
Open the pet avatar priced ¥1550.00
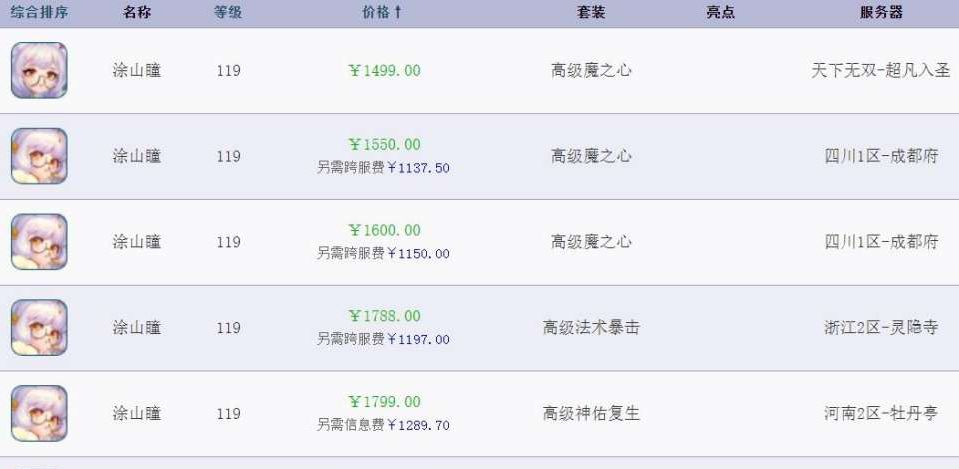pyautogui.click(x=39, y=156)
